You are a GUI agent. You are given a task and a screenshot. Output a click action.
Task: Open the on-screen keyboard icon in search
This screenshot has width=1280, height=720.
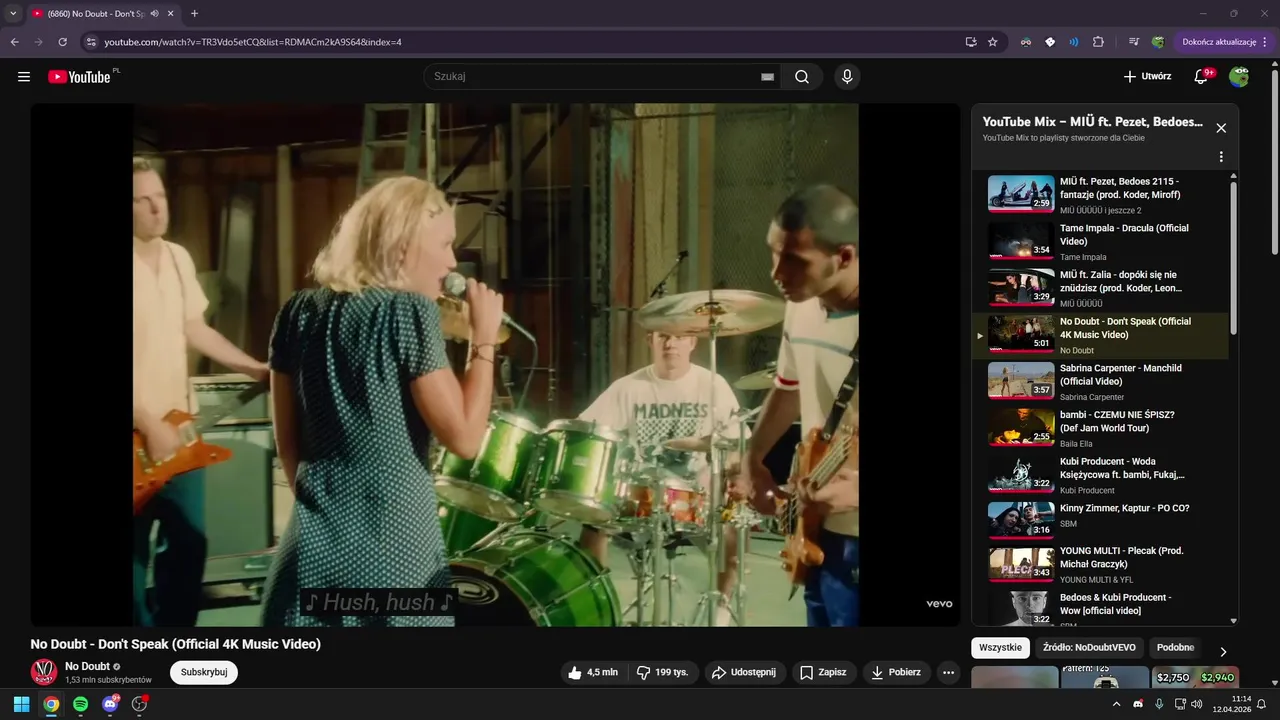pyautogui.click(x=768, y=77)
